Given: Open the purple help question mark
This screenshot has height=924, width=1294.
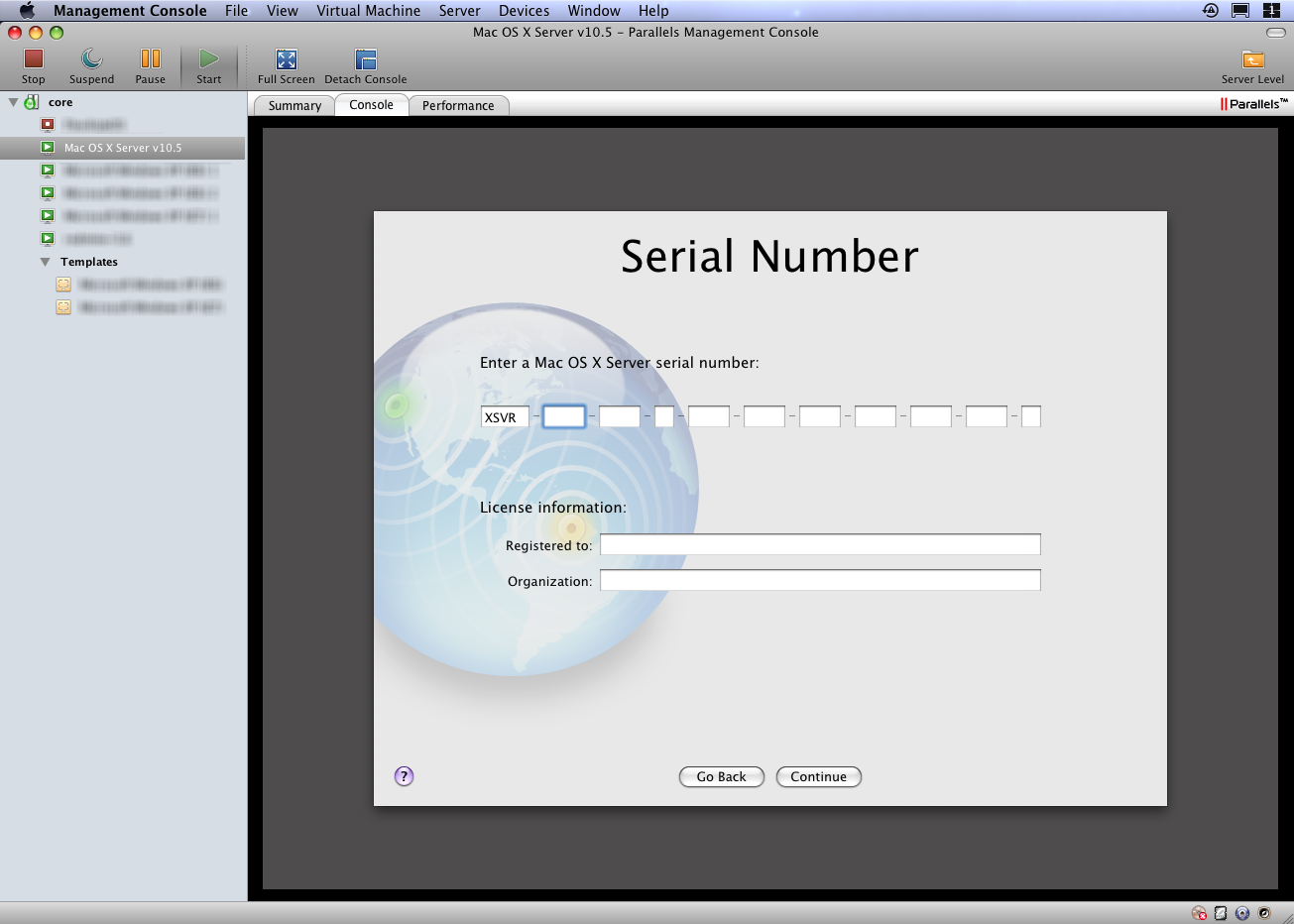Looking at the screenshot, I should click(x=404, y=776).
